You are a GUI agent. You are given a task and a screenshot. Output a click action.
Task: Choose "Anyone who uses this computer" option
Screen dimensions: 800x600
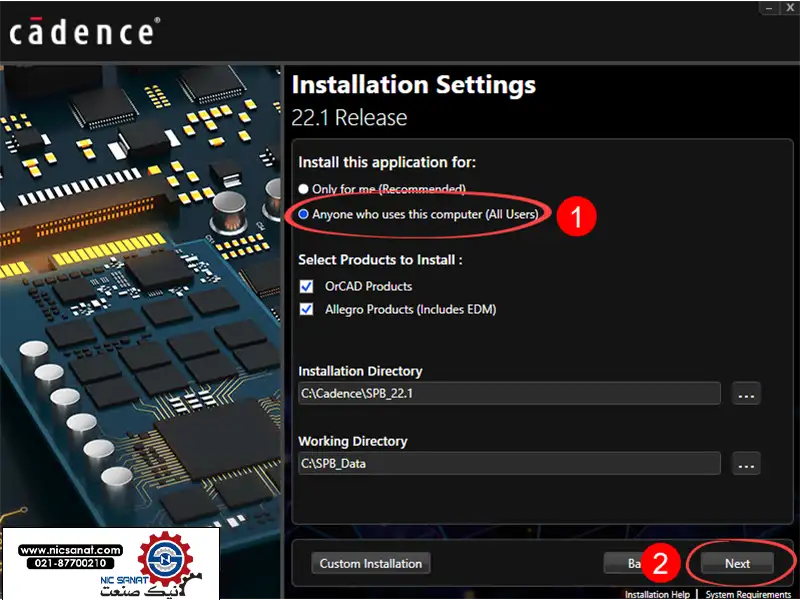tap(304, 214)
